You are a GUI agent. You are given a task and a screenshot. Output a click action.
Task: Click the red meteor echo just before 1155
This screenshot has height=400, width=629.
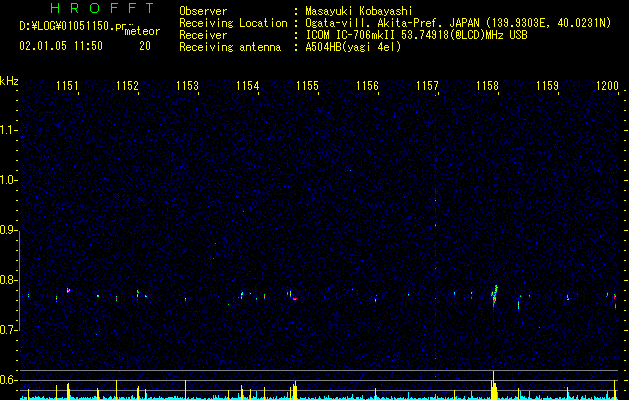pos(294,298)
